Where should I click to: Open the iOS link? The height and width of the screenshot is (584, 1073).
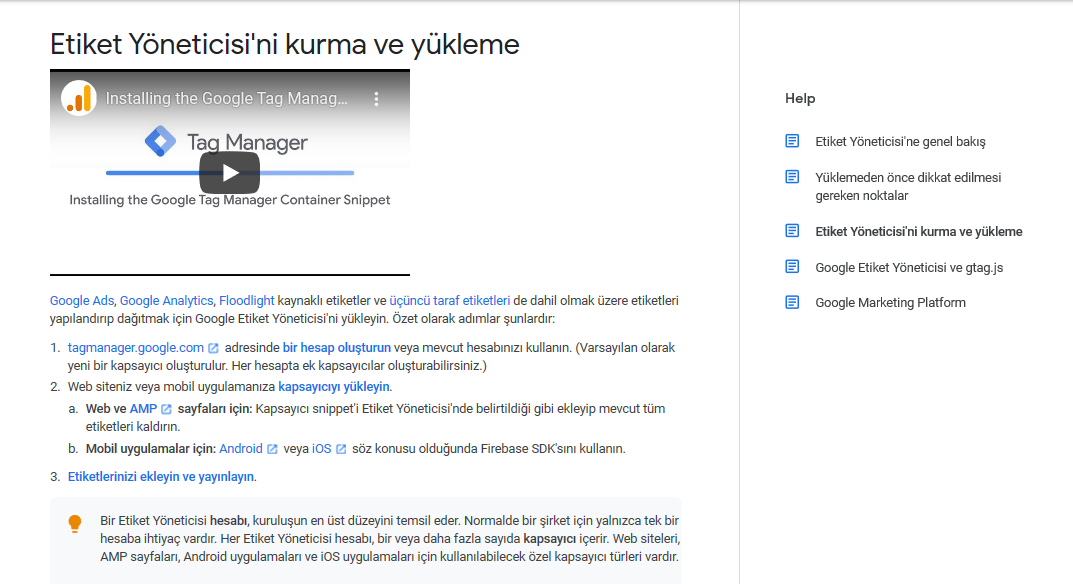pos(322,448)
